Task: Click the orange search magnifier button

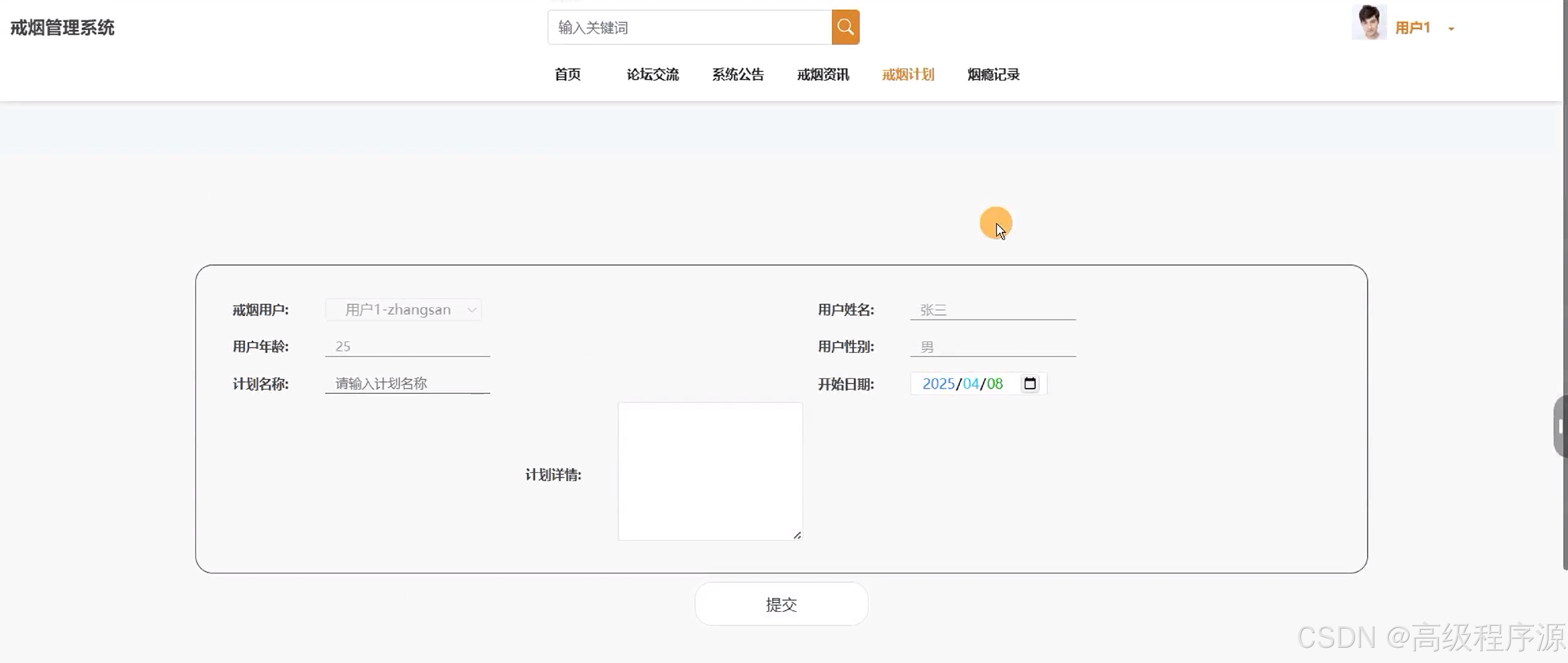Action: point(845,28)
